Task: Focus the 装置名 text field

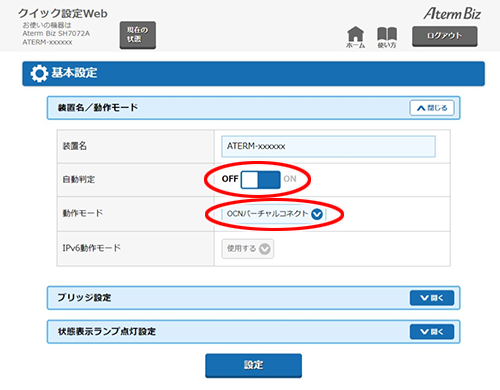Action: pos(328,146)
